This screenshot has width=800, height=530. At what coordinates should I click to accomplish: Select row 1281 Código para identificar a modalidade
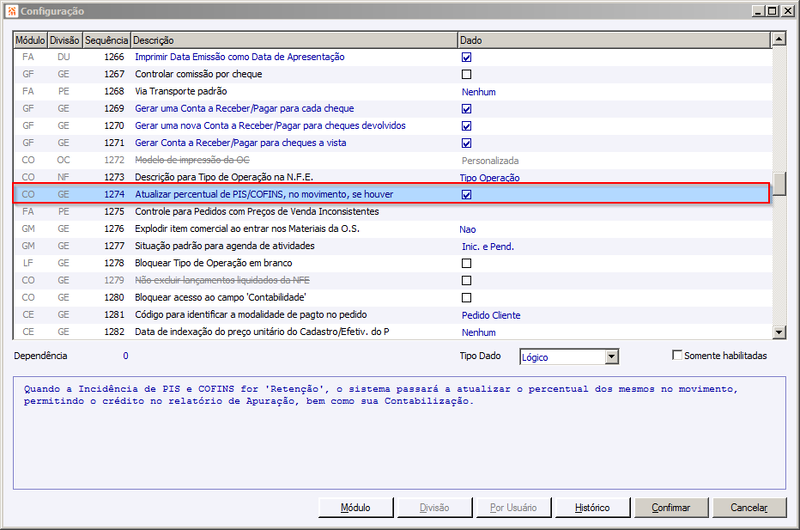point(392,315)
